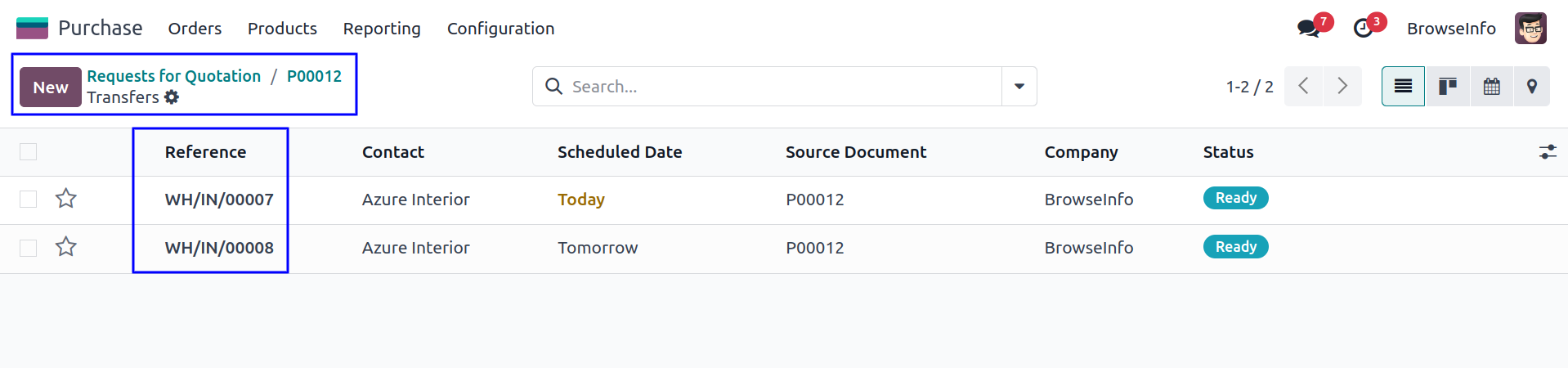Switch to the kanban view
The width and height of the screenshot is (1568, 368).
(x=1448, y=86)
